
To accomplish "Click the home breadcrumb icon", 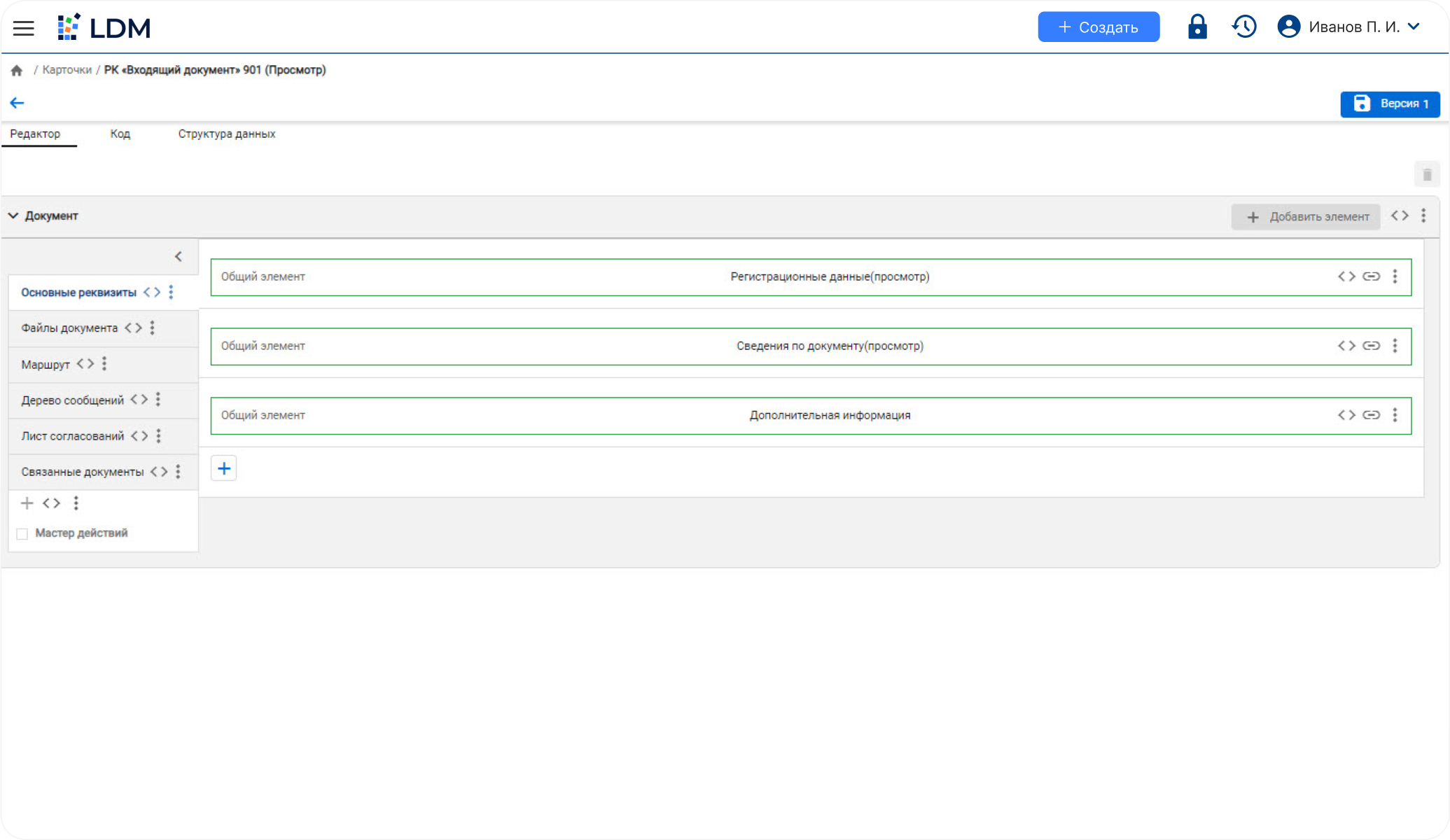I will click(17, 70).
